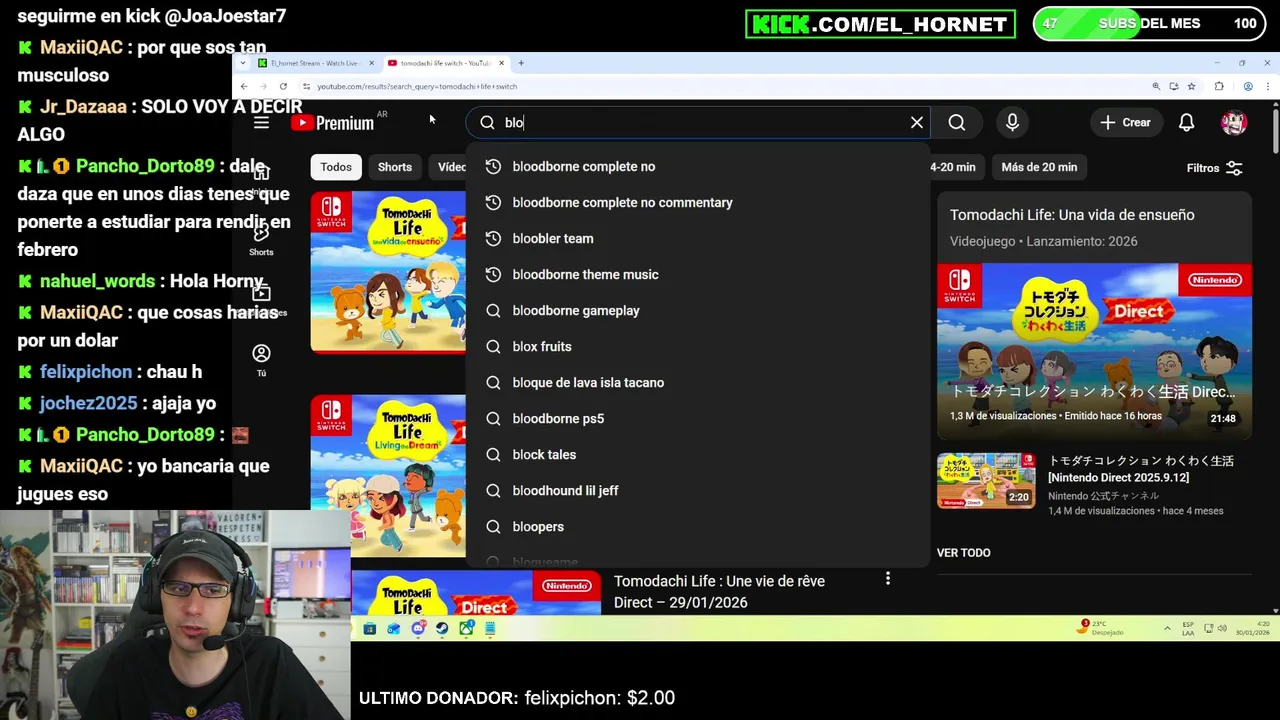Close the El_hornet Stream browser tab
The width and height of the screenshot is (1280, 720).
coord(371,63)
